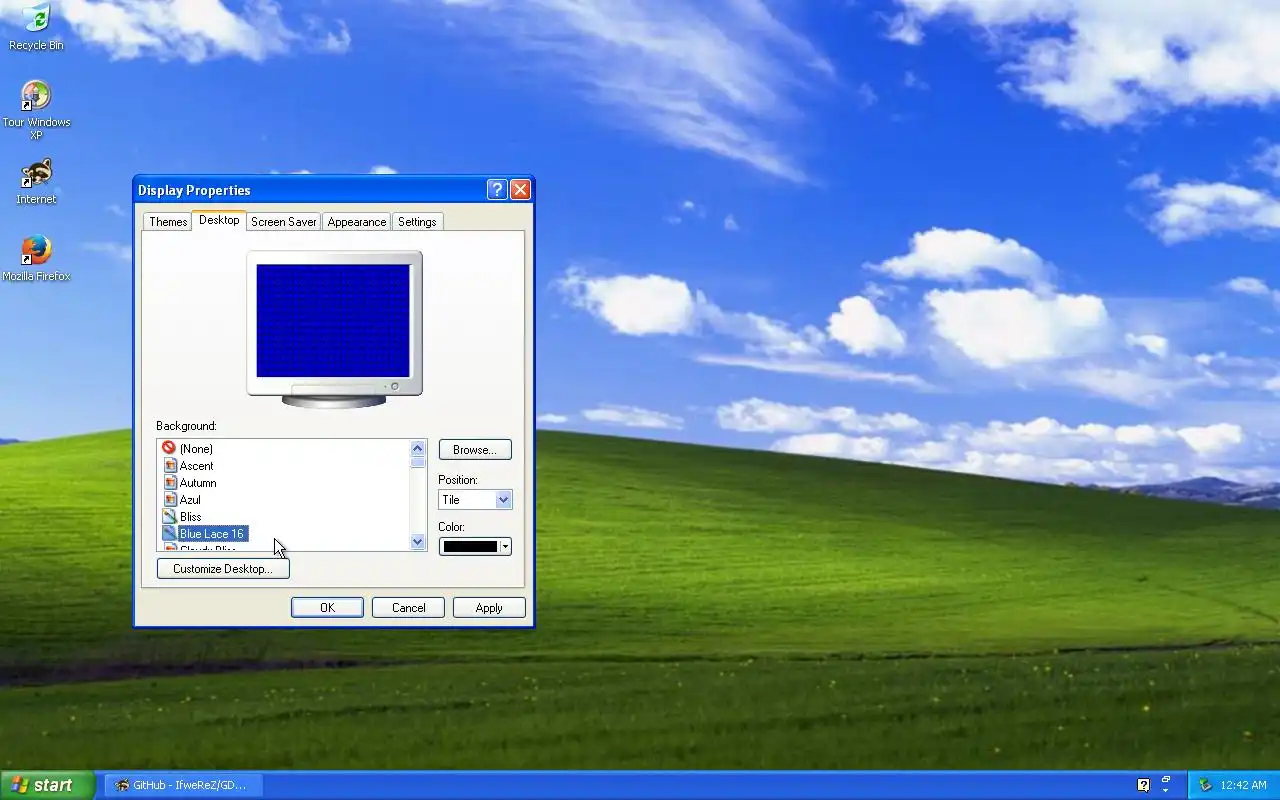Click the Azul wallpaper file icon

coord(170,499)
